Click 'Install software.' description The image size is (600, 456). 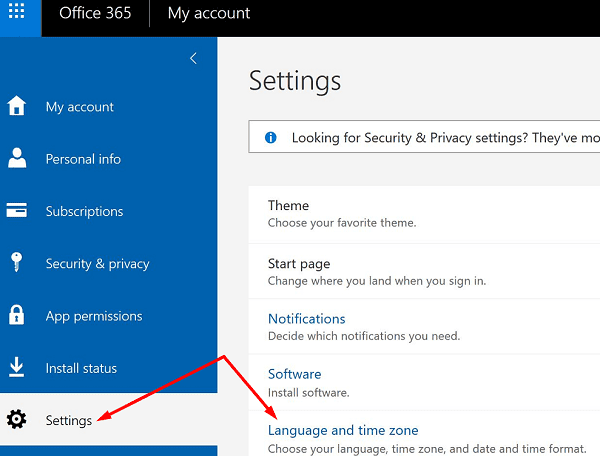click(308, 392)
